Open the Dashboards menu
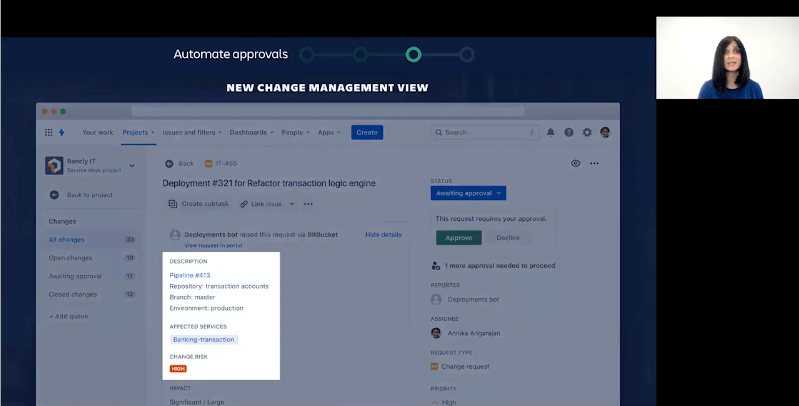The width and height of the screenshot is (799, 406). [251, 132]
